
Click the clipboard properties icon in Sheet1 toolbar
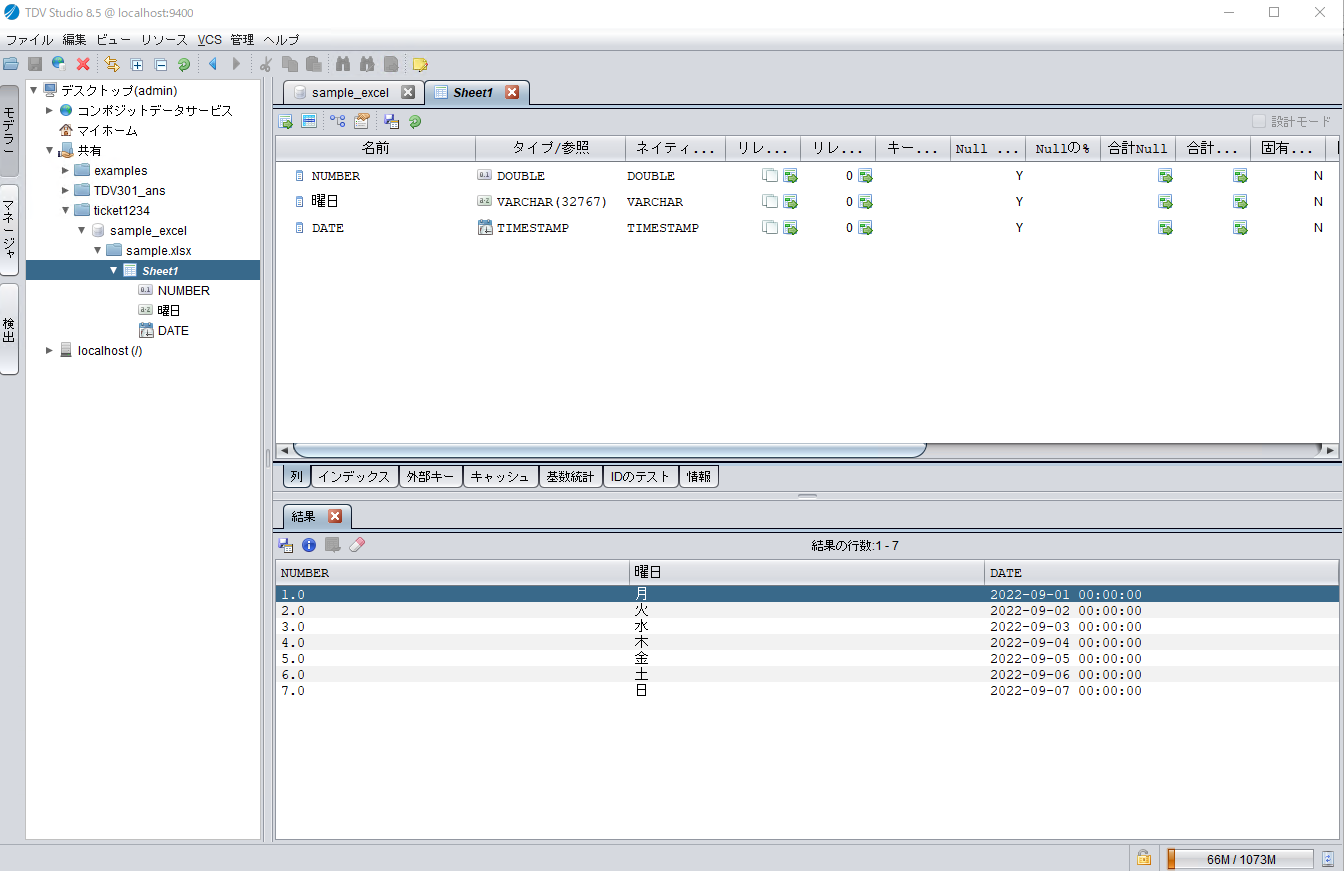361,121
